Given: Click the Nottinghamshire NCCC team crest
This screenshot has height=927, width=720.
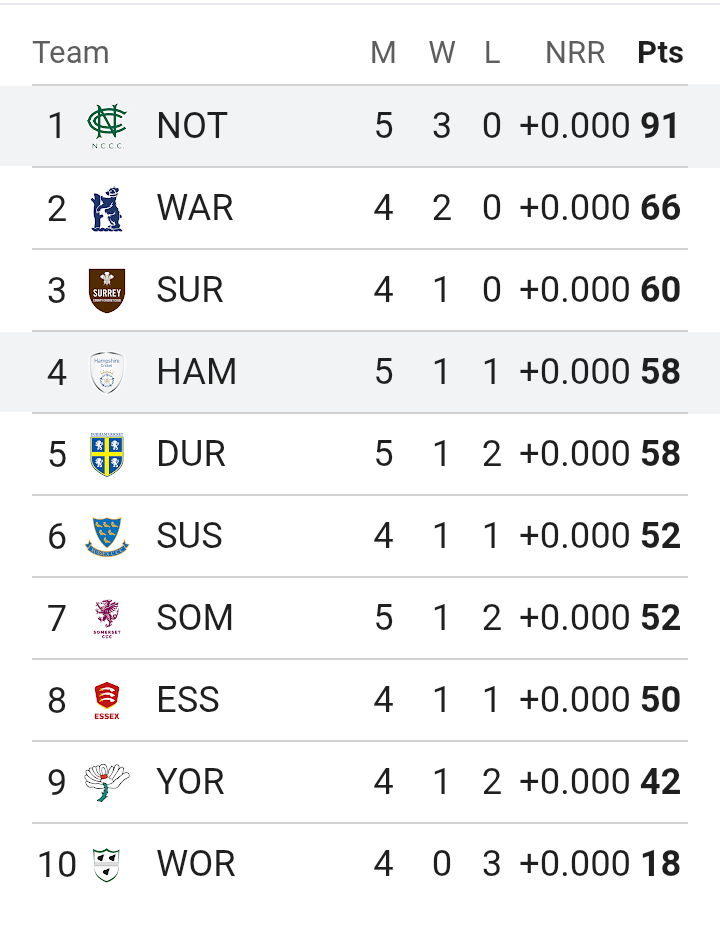Looking at the screenshot, I should pos(107,126).
